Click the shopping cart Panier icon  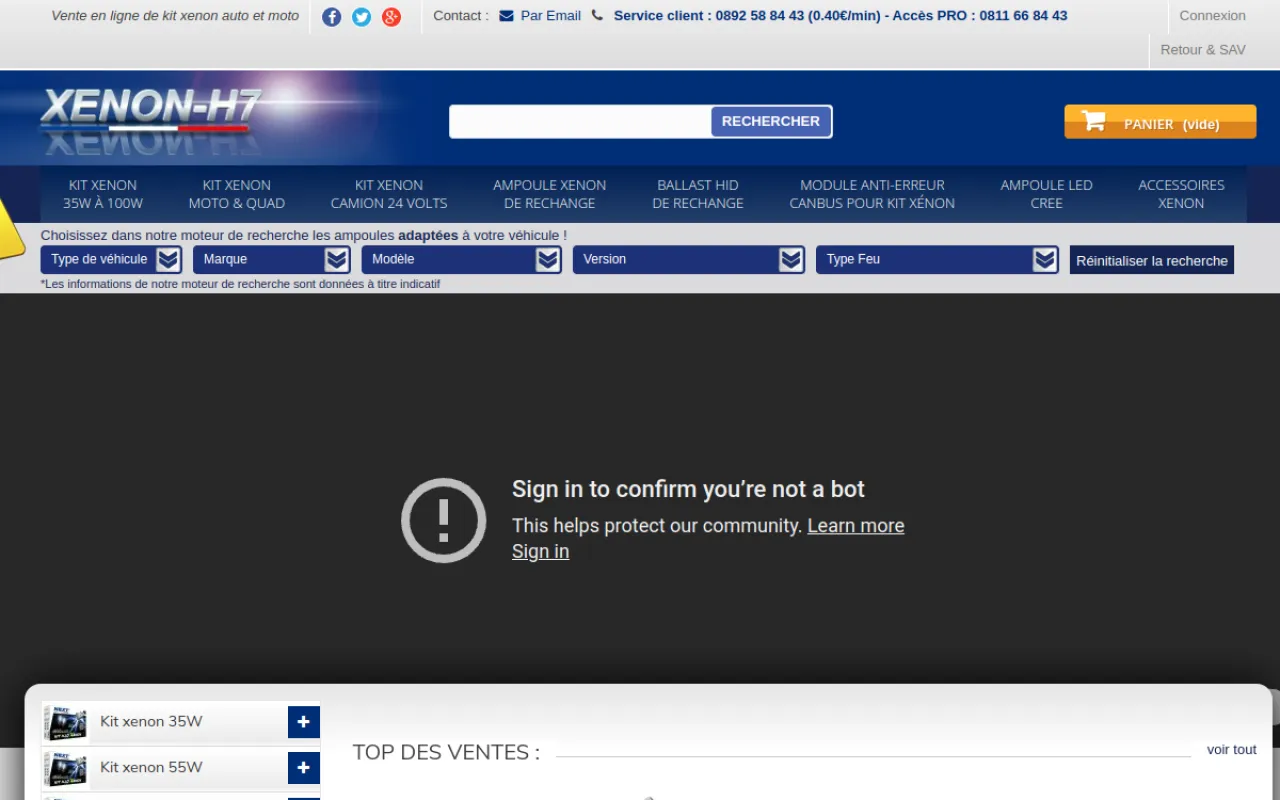(x=1094, y=122)
